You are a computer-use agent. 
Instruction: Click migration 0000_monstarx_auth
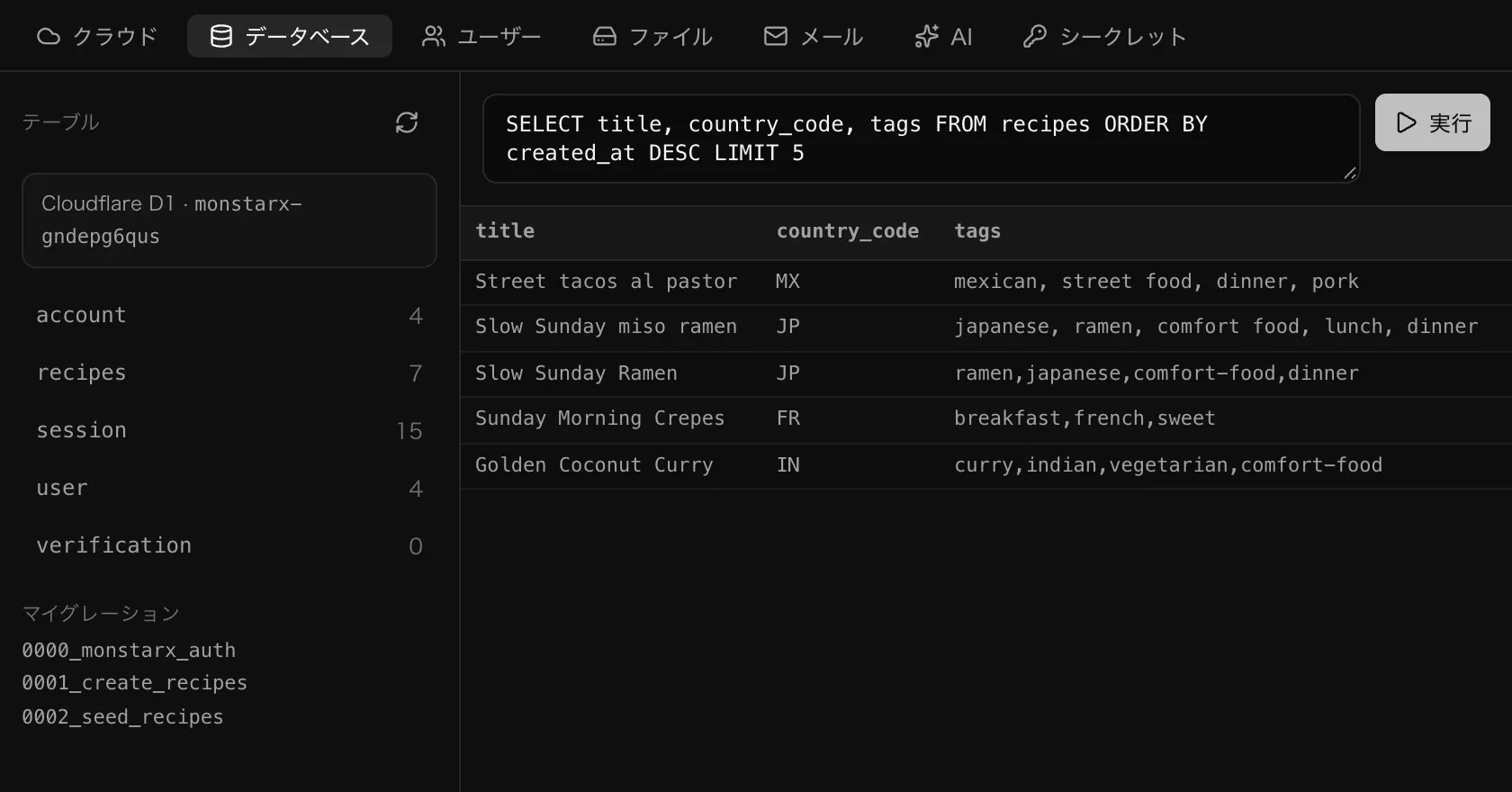tap(129, 650)
